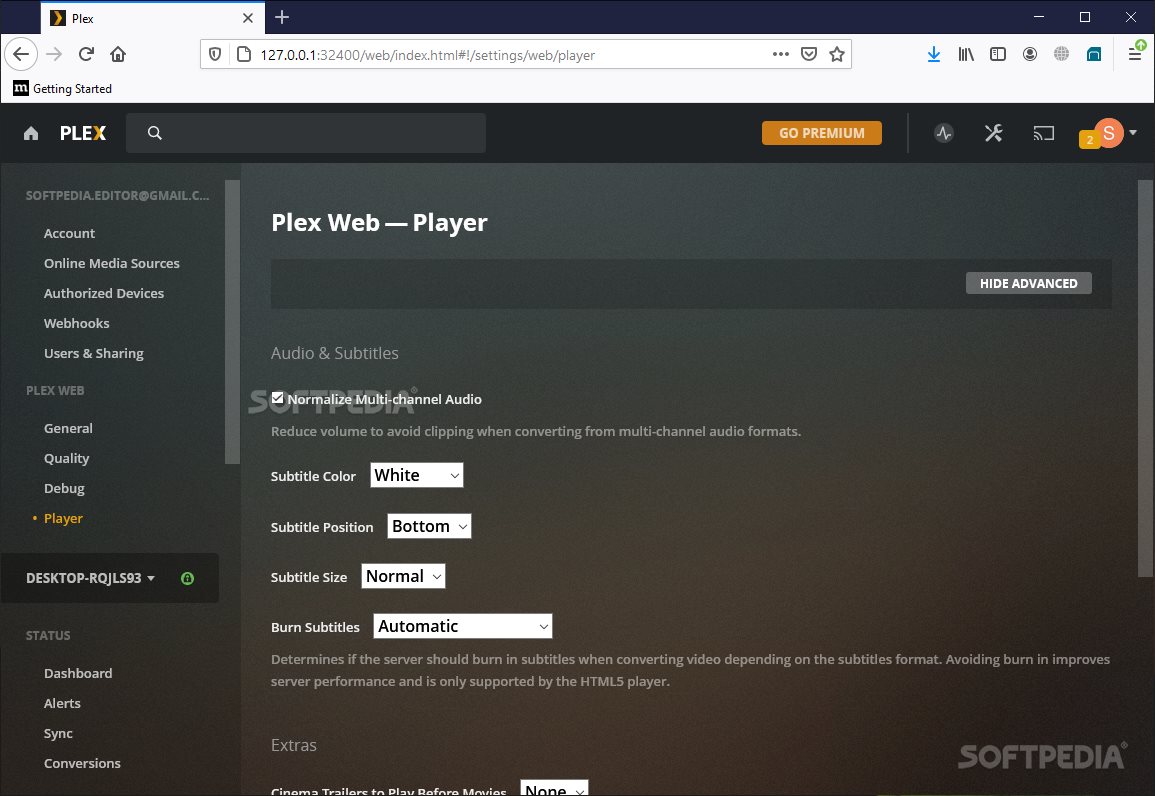Close the Plex browser tab
Image resolution: width=1155 pixels, height=796 pixels.
pyautogui.click(x=248, y=18)
